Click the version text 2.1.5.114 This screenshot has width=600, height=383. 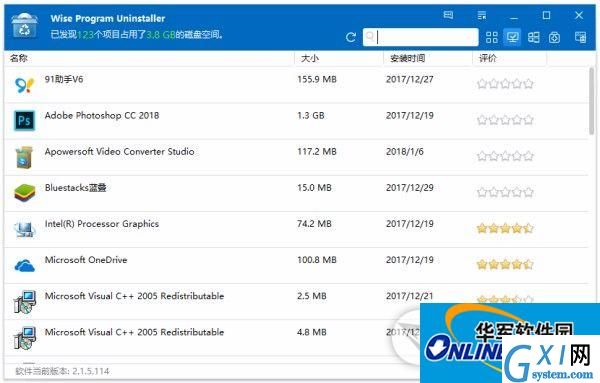pyautogui.click(x=91, y=371)
